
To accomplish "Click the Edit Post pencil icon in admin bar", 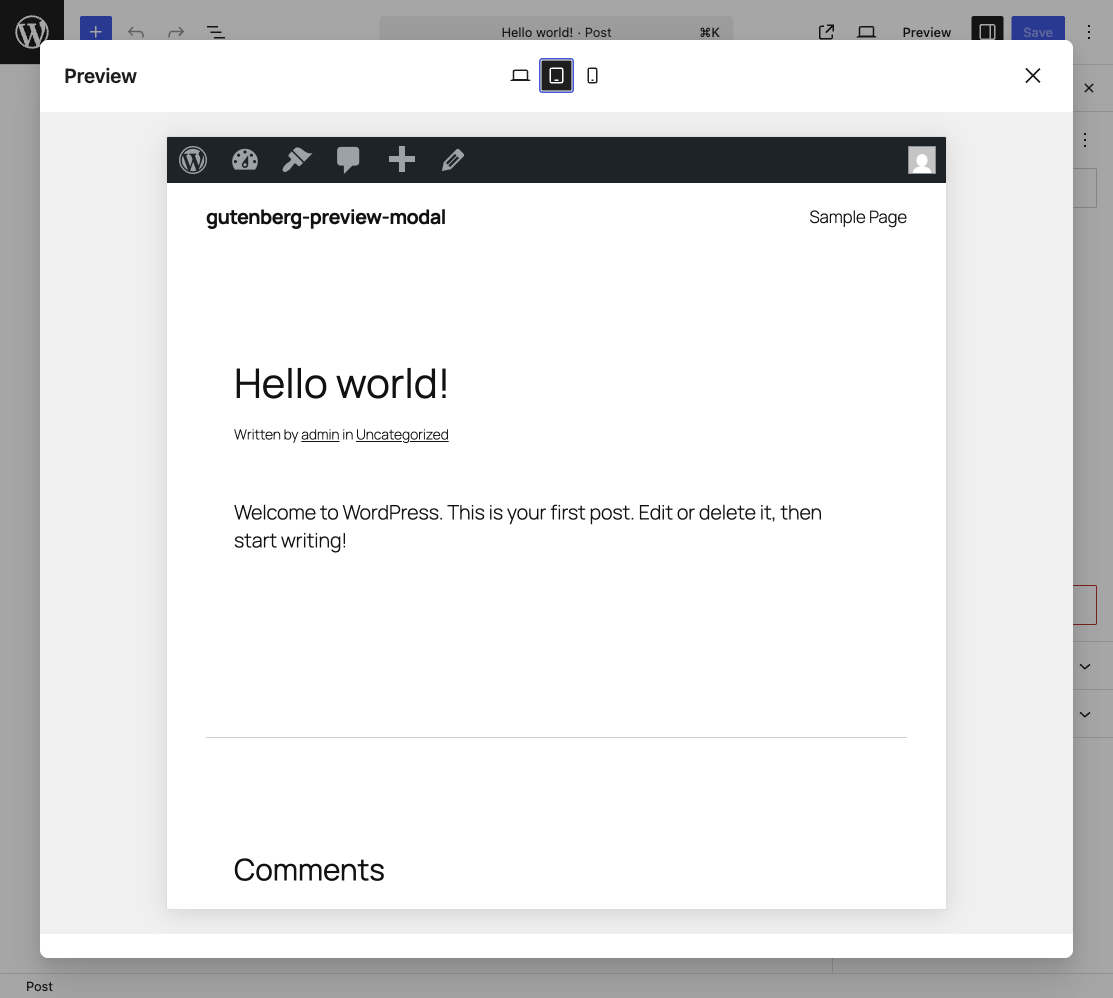I will pyautogui.click(x=453, y=160).
